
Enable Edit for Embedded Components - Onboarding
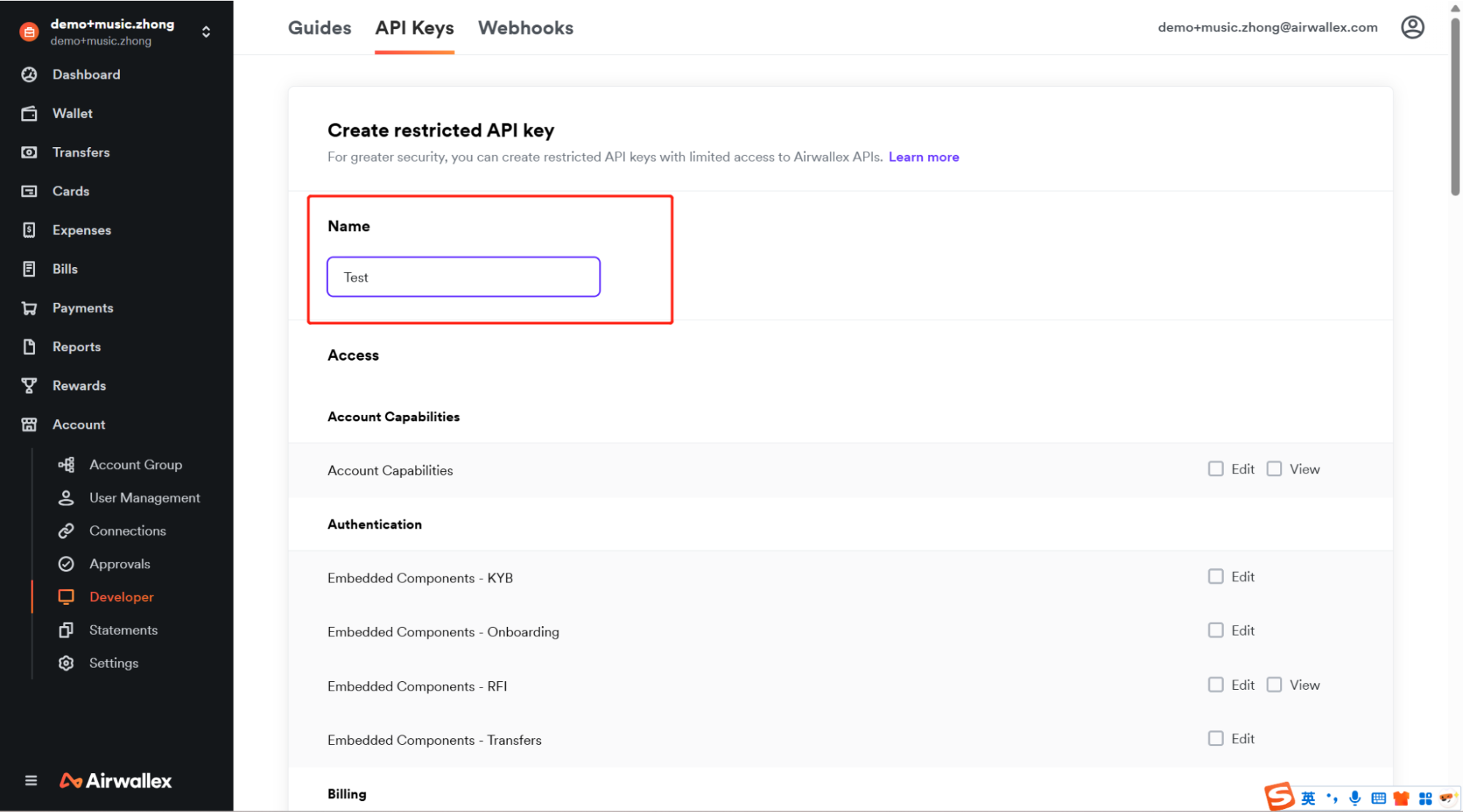(1216, 630)
